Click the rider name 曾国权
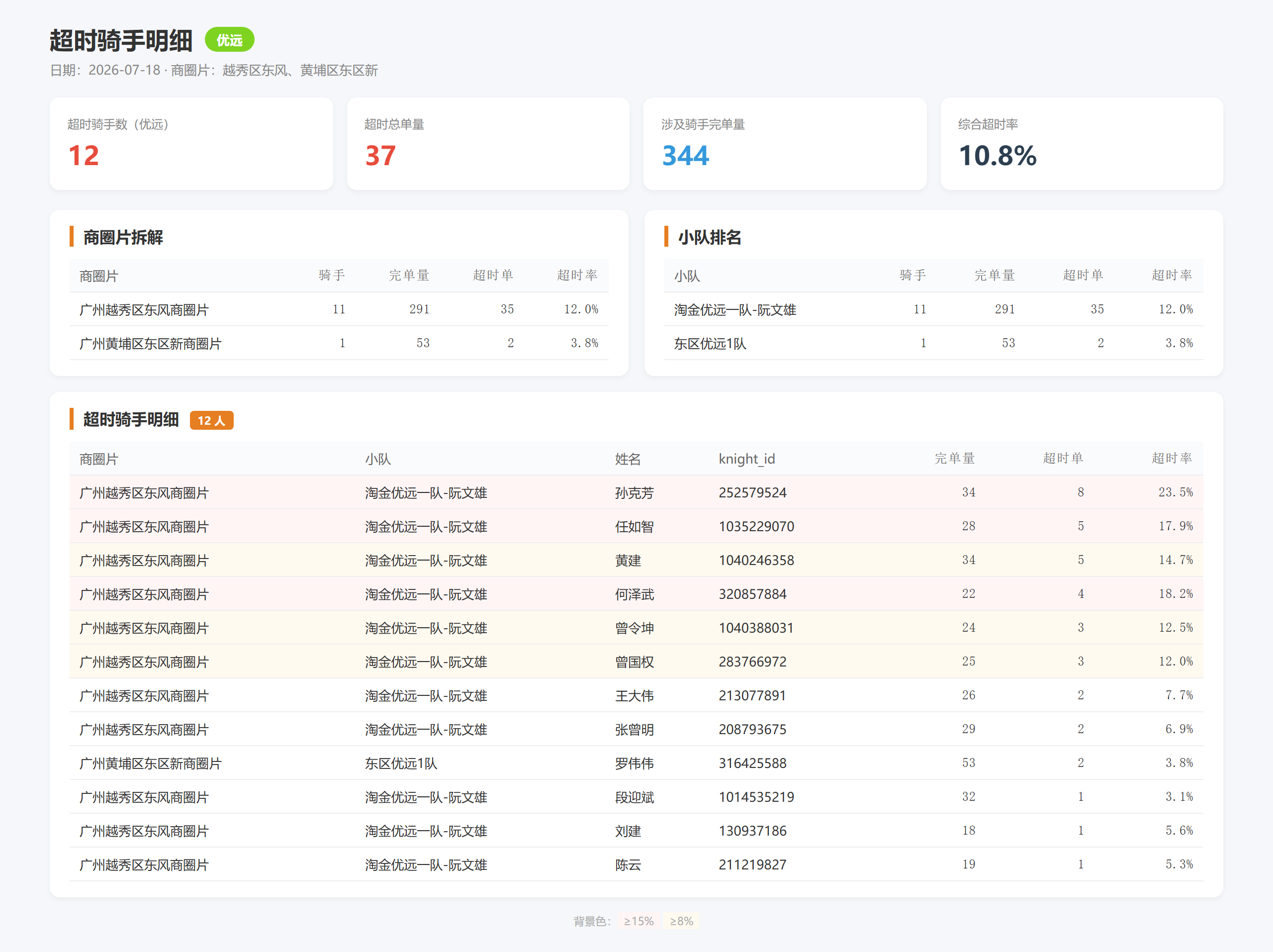This screenshot has width=1273, height=952. coord(634,662)
